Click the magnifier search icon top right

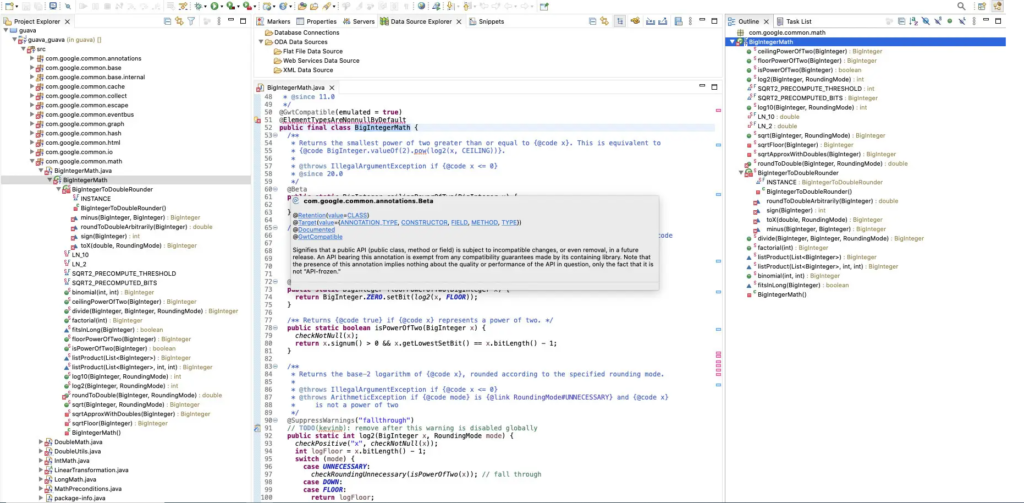[x=961, y=6]
